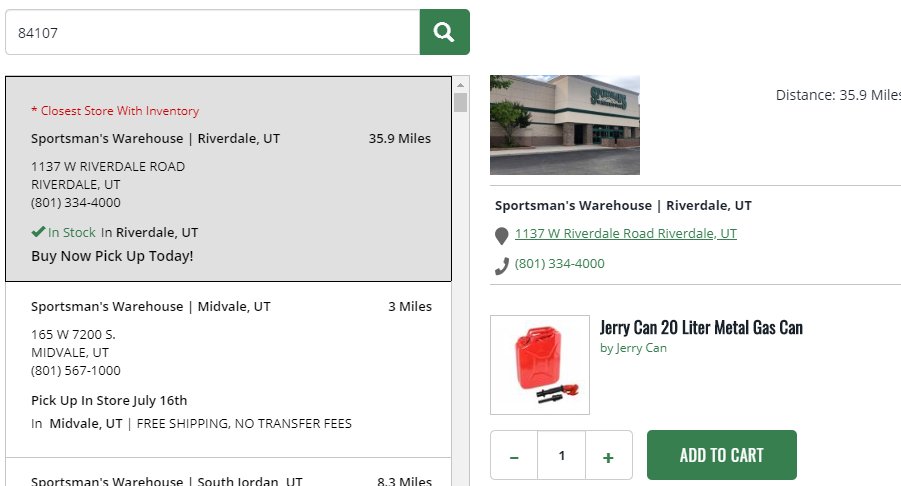This screenshot has height=486, width=901.
Task: Click the Add to Cart button
Action: 721,455
